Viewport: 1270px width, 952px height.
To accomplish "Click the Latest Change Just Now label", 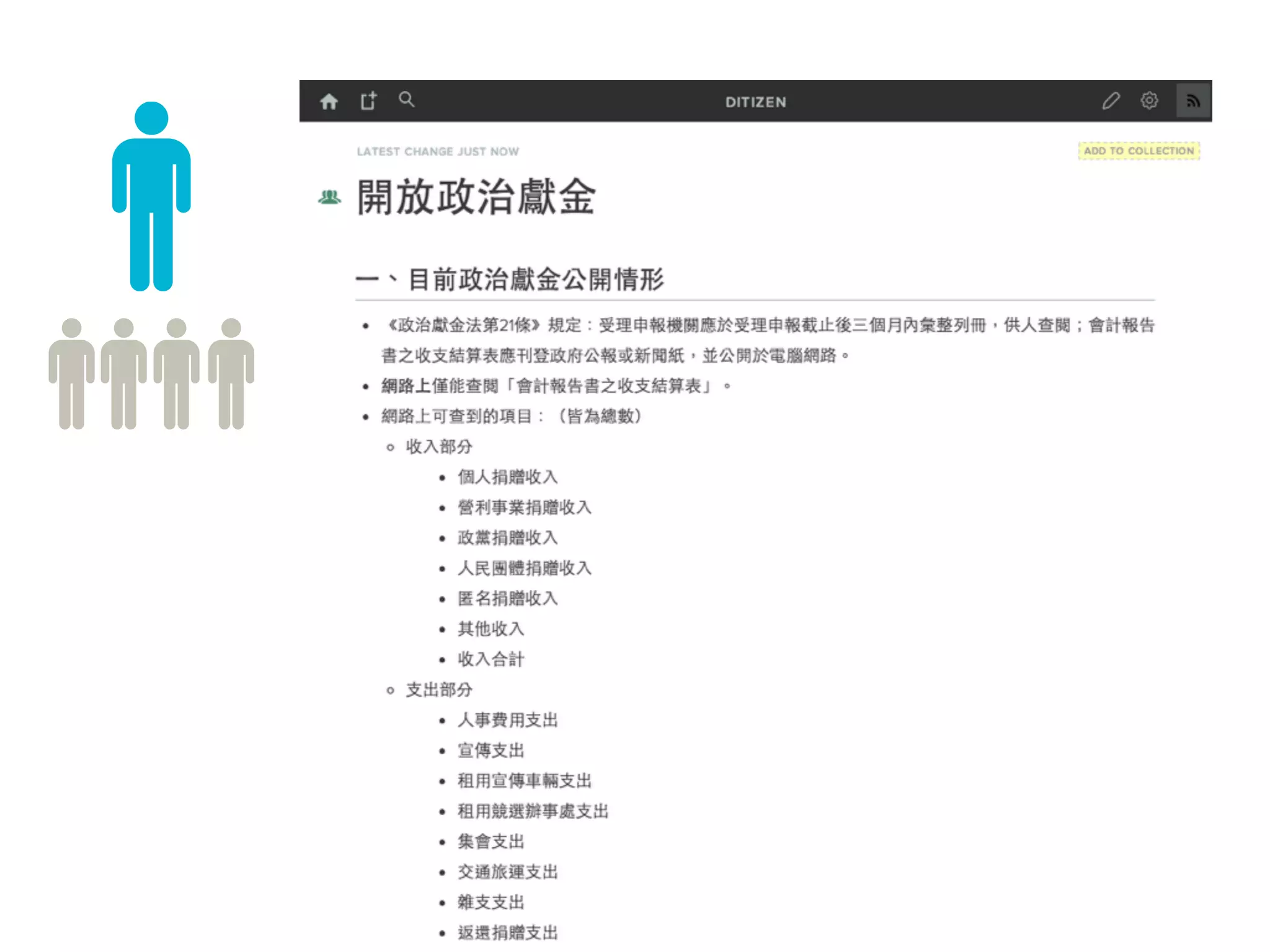I will (438, 151).
